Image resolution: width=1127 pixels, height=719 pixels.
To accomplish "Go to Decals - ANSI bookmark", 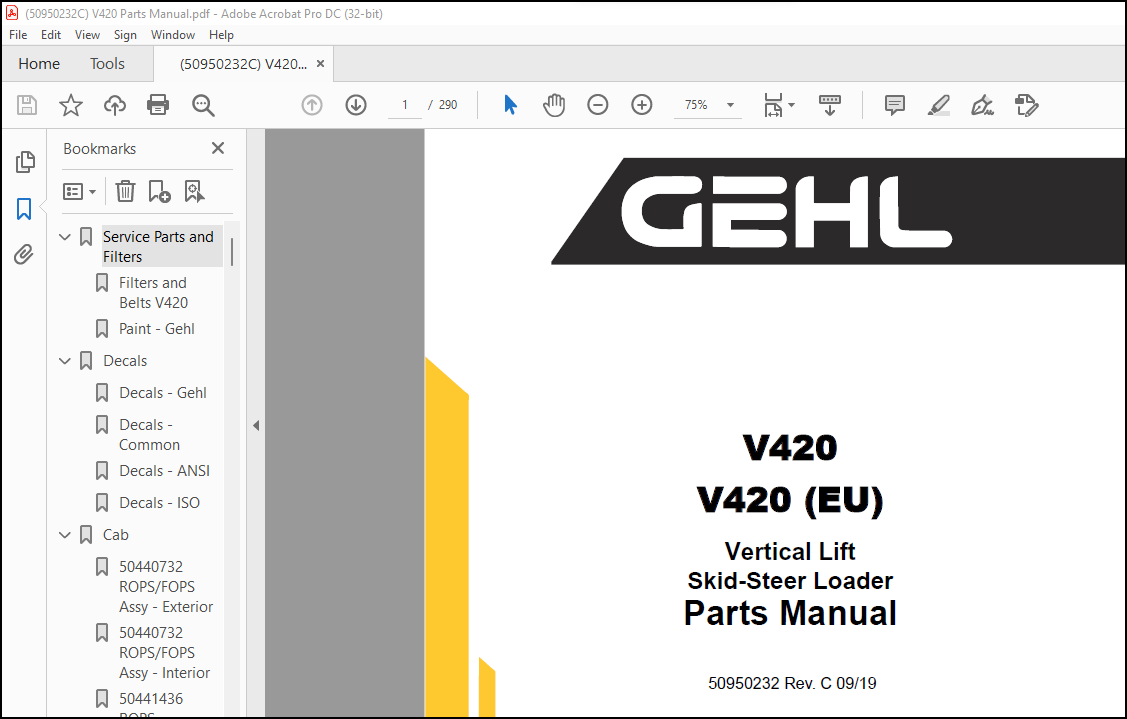I will (x=165, y=471).
